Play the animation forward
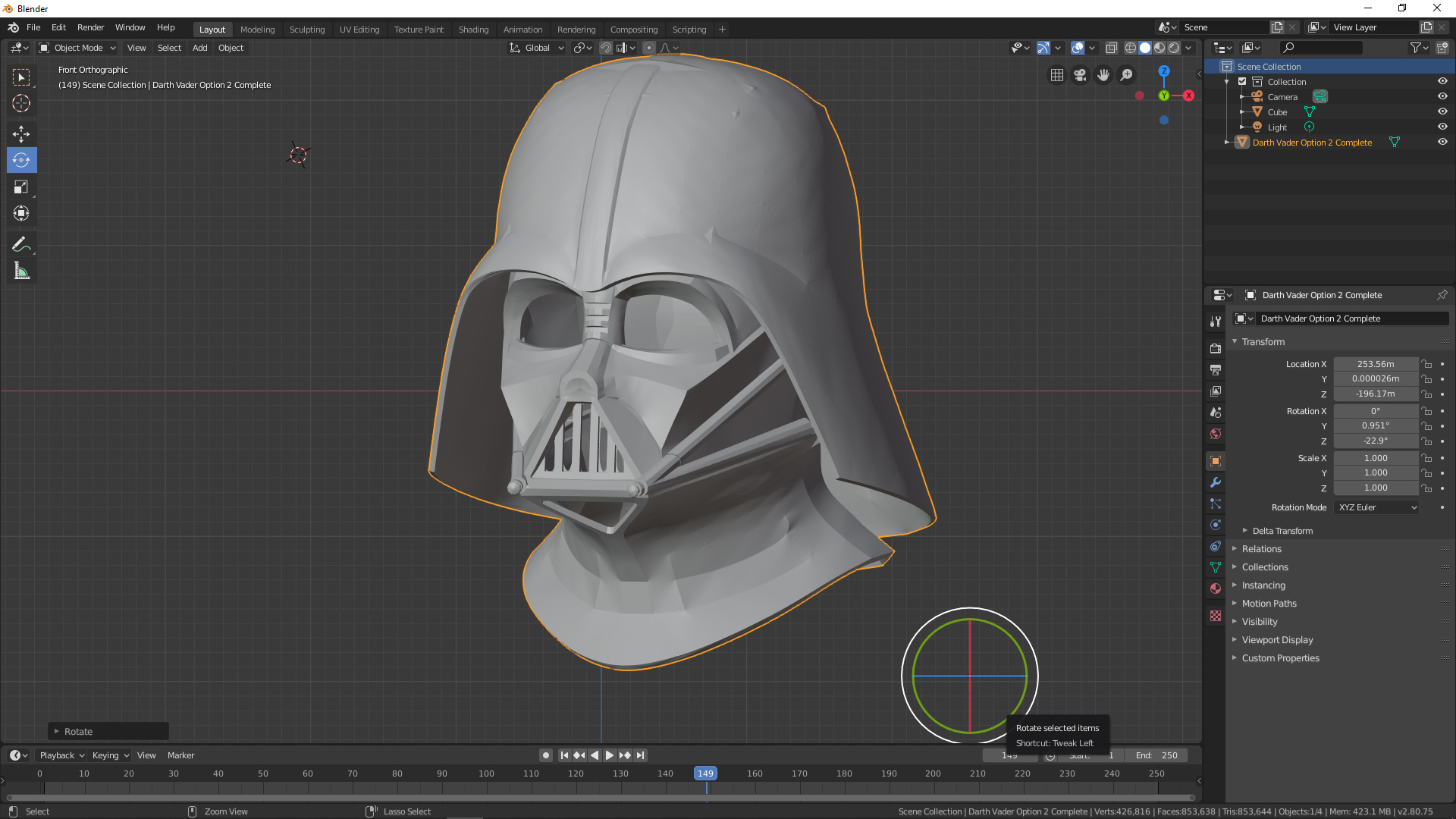Image resolution: width=1456 pixels, height=819 pixels. point(610,755)
